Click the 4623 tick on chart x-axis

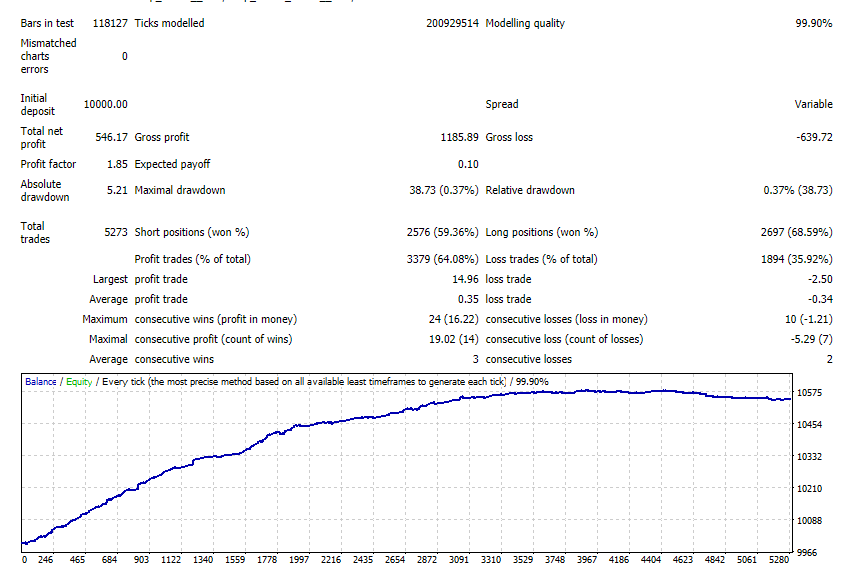[683, 560]
